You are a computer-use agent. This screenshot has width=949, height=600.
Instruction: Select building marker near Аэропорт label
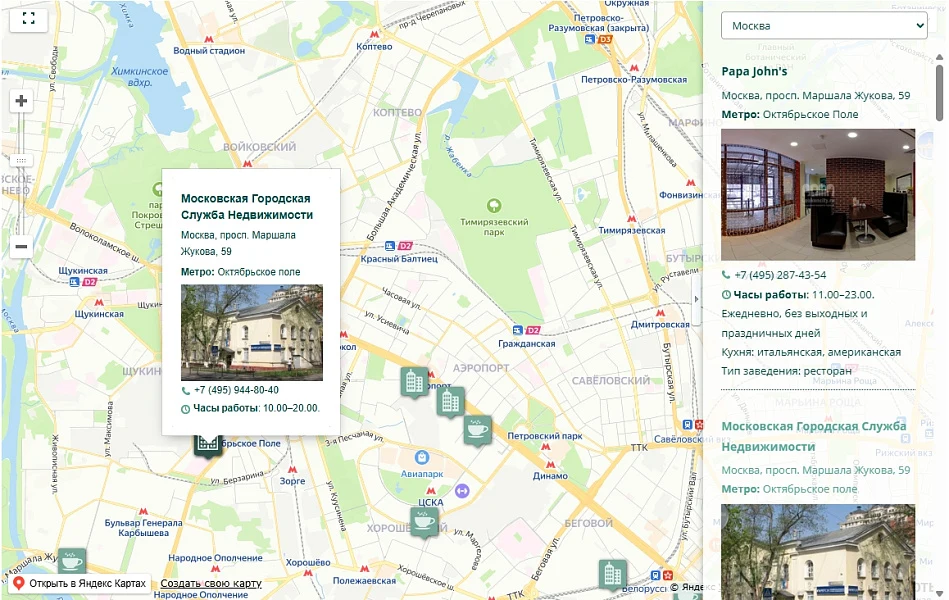pyautogui.click(x=415, y=382)
